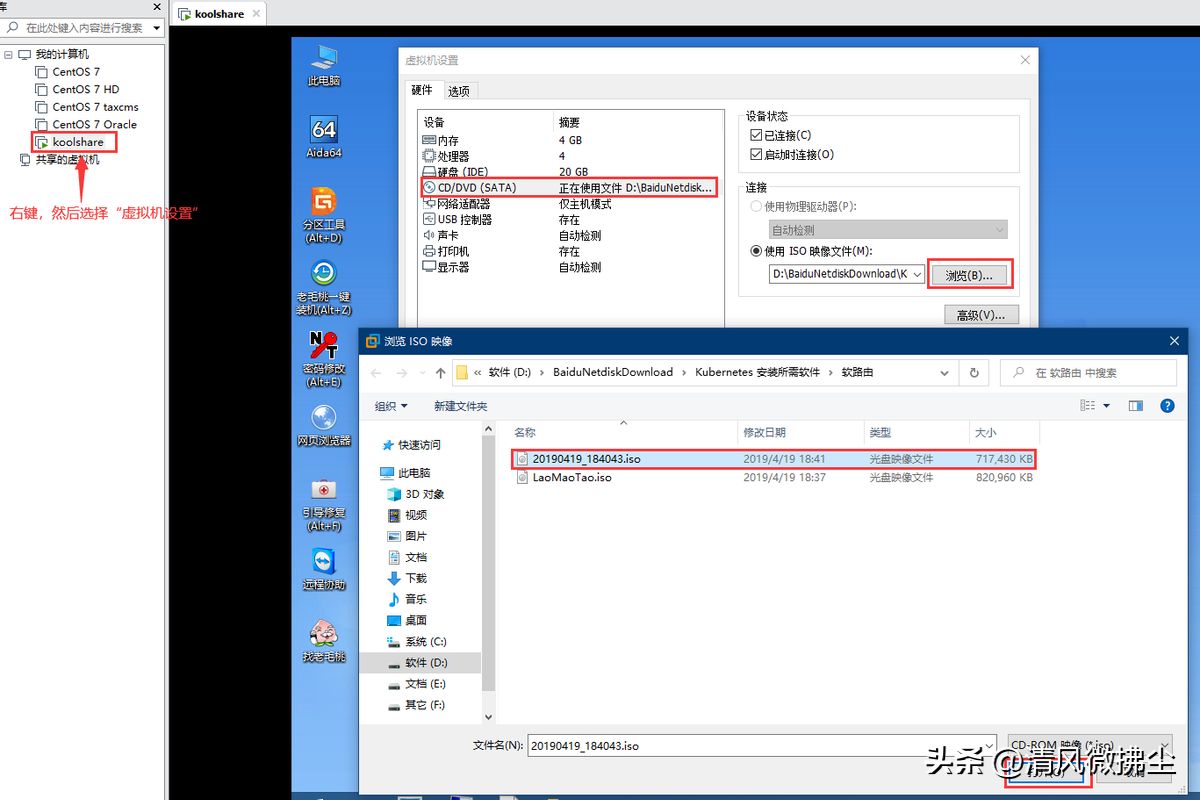Select the file LaoMaoTao.iso
Viewport: 1200px width, 800px height.
coord(772,478)
